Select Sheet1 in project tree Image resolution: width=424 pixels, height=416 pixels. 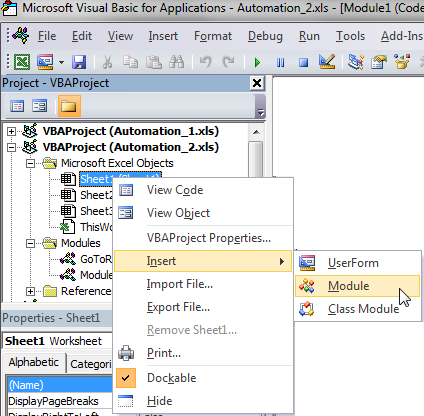[x=96, y=179]
